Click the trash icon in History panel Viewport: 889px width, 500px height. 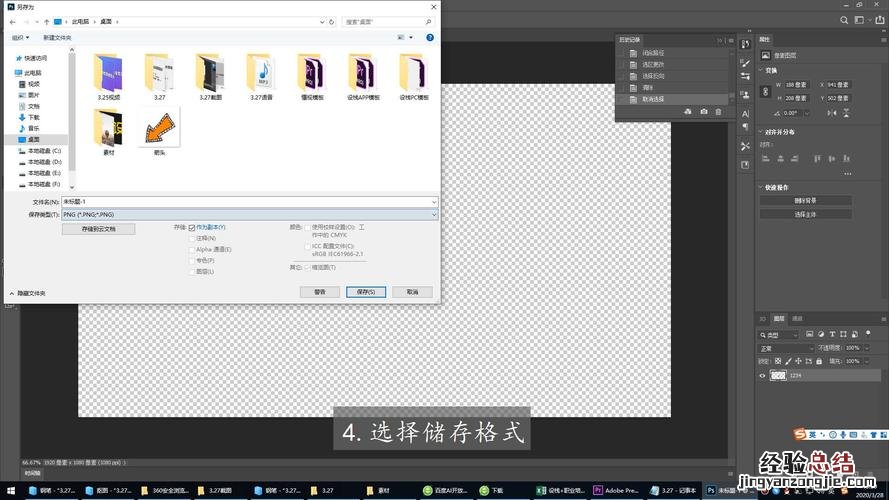click(x=718, y=111)
